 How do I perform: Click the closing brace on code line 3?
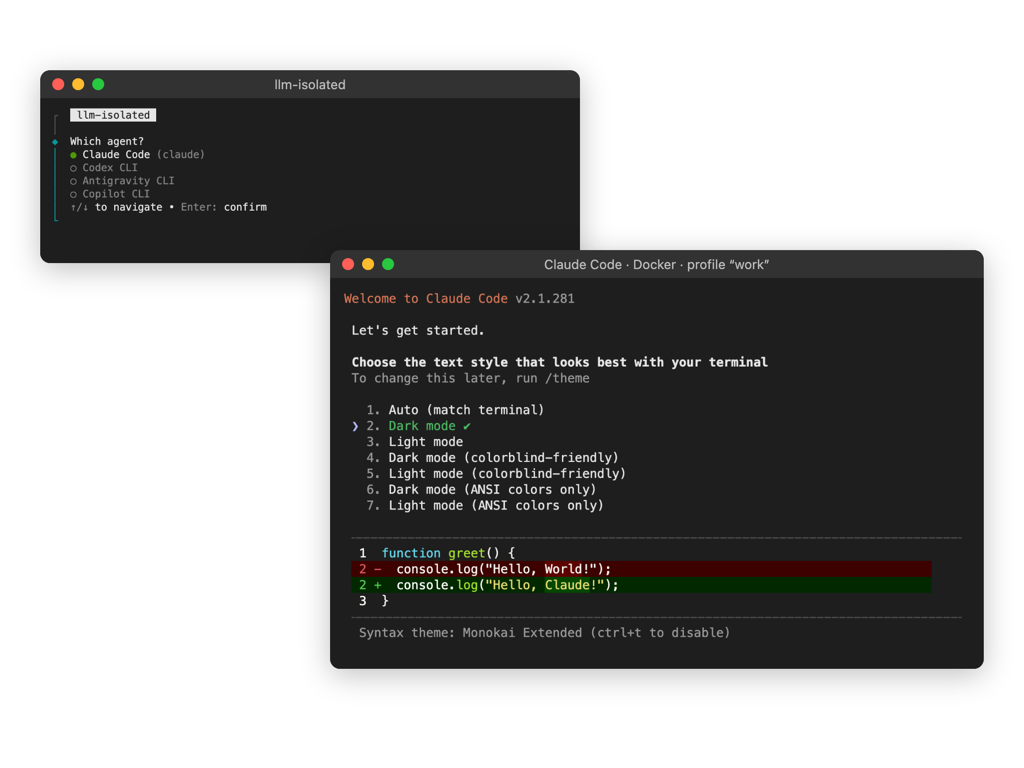tap(385, 601)
